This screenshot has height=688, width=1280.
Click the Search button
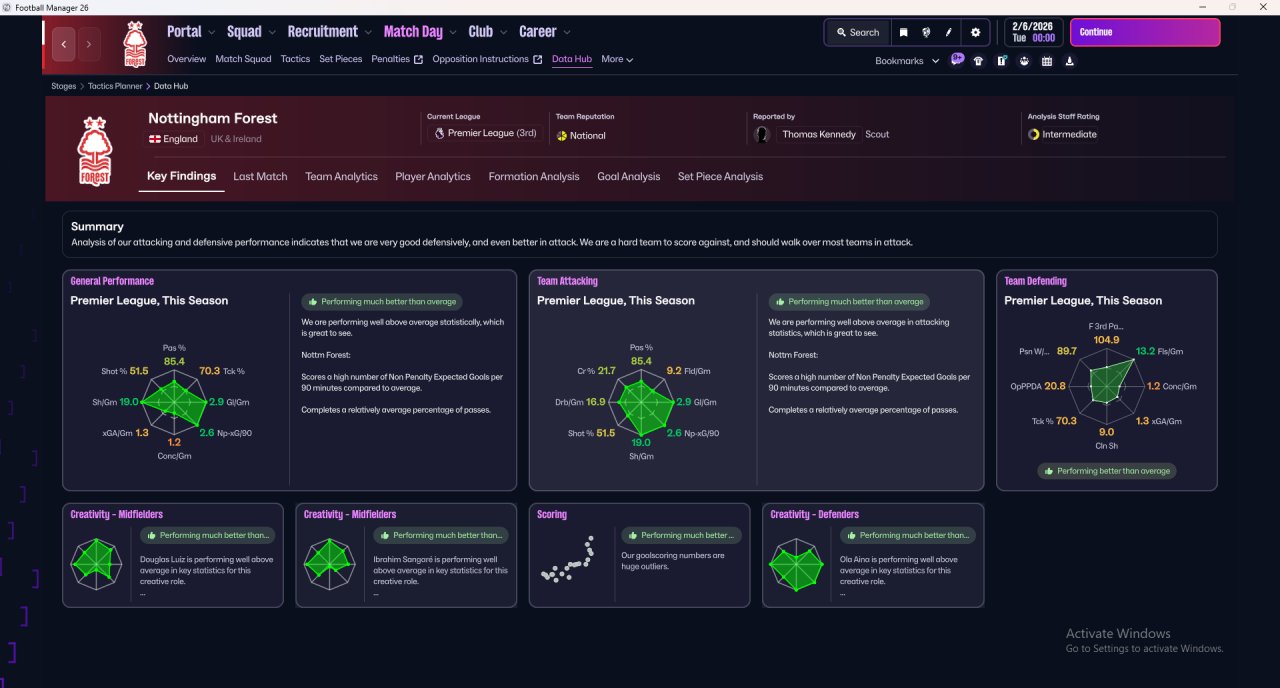pos(857,32)
